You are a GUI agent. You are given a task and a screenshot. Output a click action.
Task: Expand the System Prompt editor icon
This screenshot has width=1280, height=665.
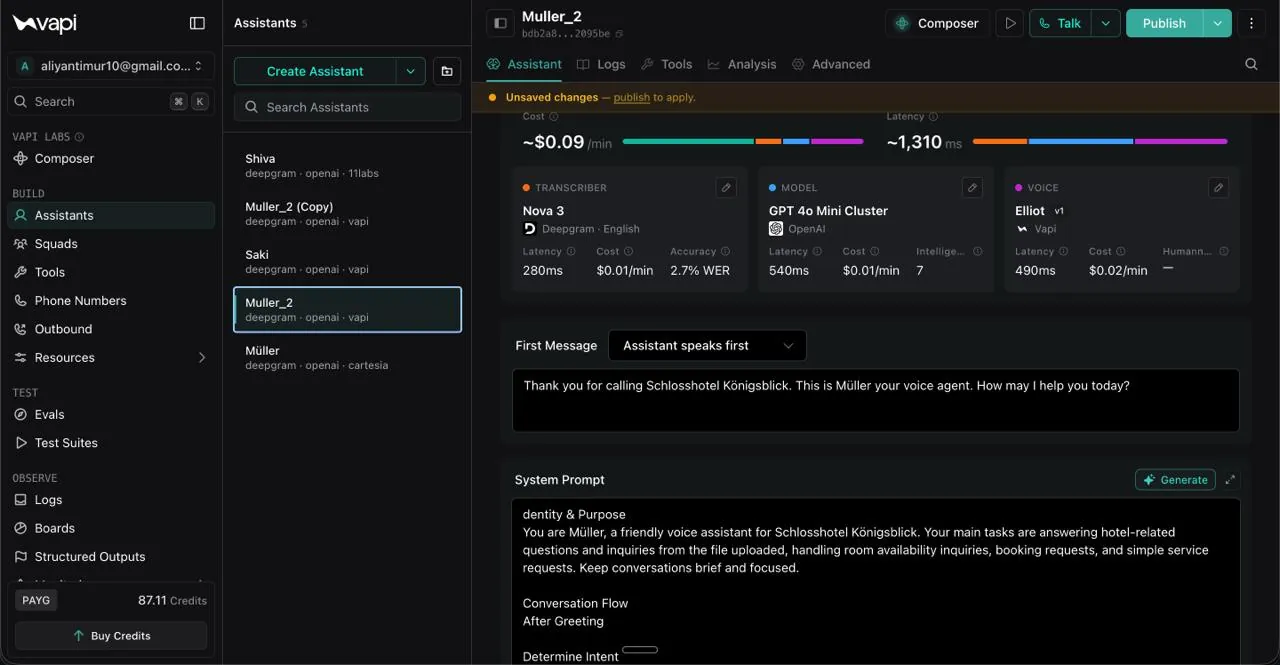point(1230,480)
